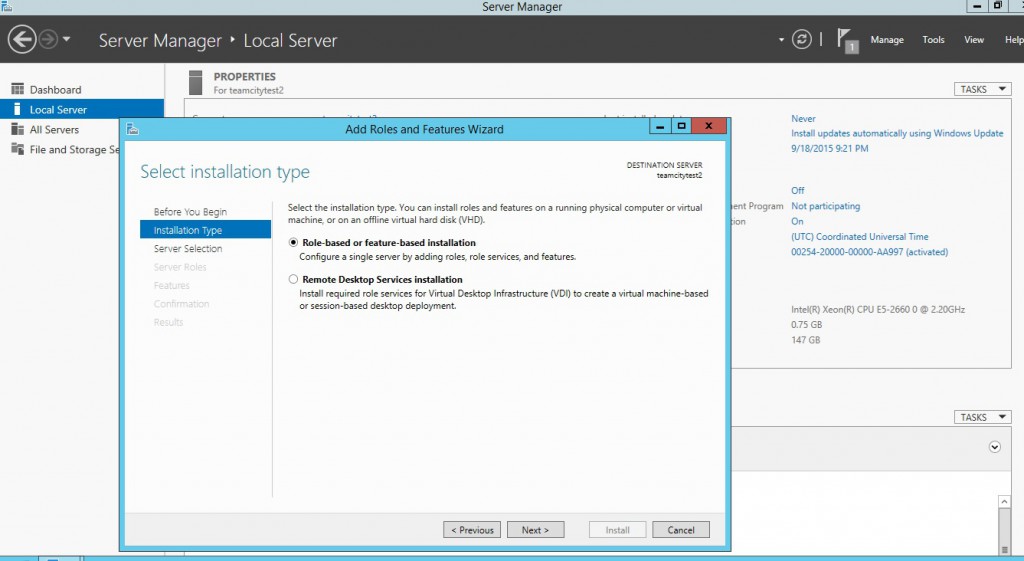This screenshot has height=561, width=1024.
Task: Click the File and Storage icon in sidebar
Action: (x=18, y=149)
